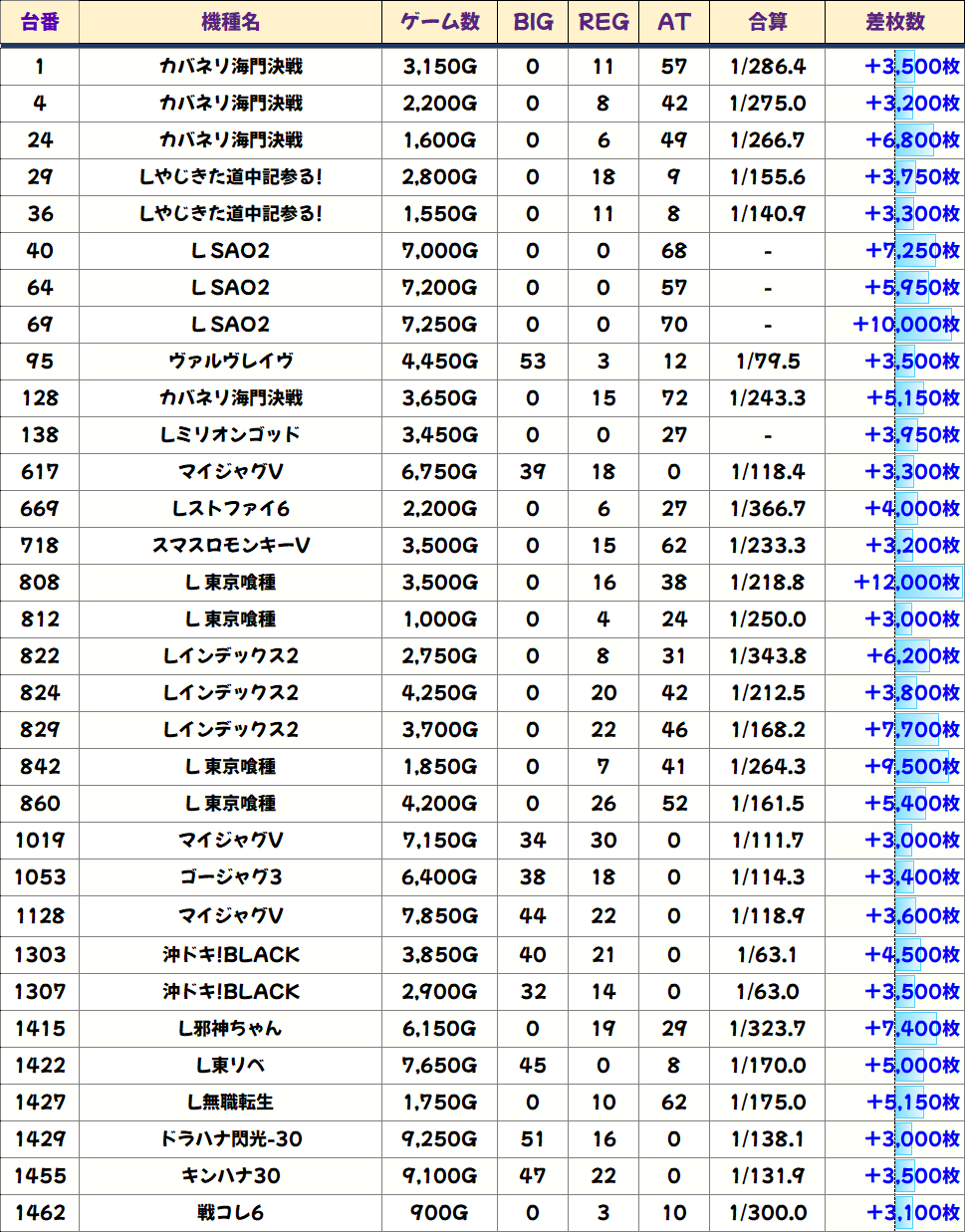Select the ヴァルヴレイヴ machine name
The height and width of the screenshot is (1232, 965).
(230, 362)
